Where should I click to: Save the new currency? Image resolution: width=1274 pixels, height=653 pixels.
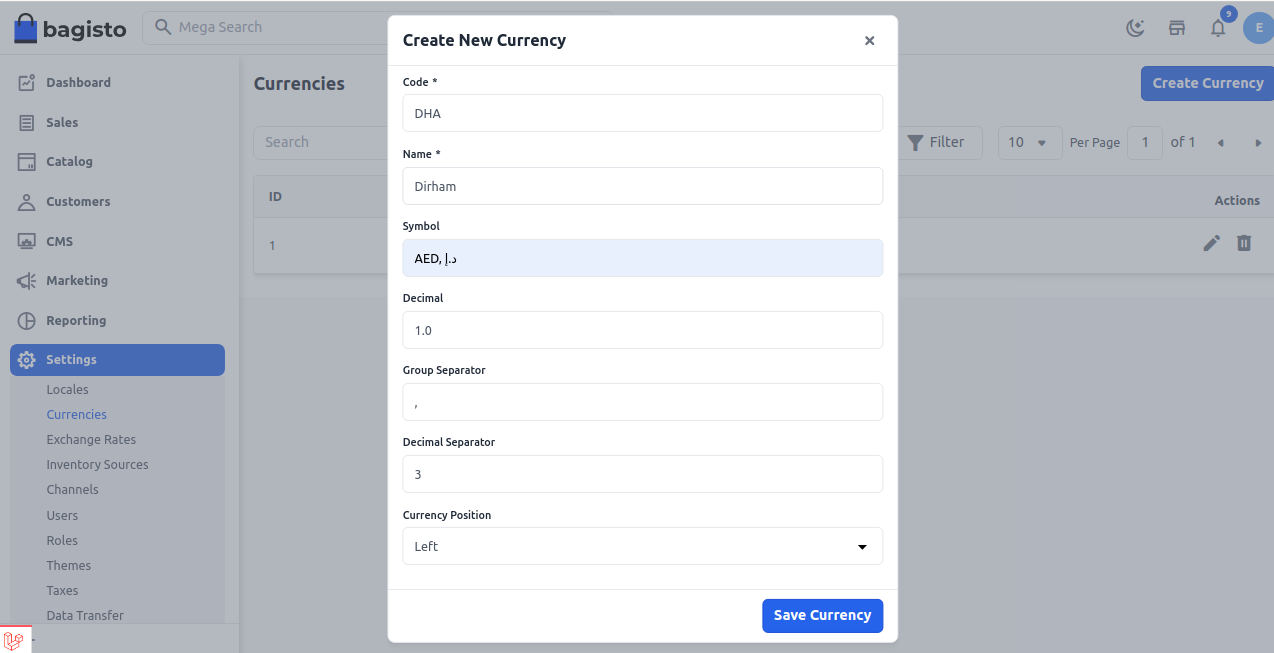click(x=822, y=615)
